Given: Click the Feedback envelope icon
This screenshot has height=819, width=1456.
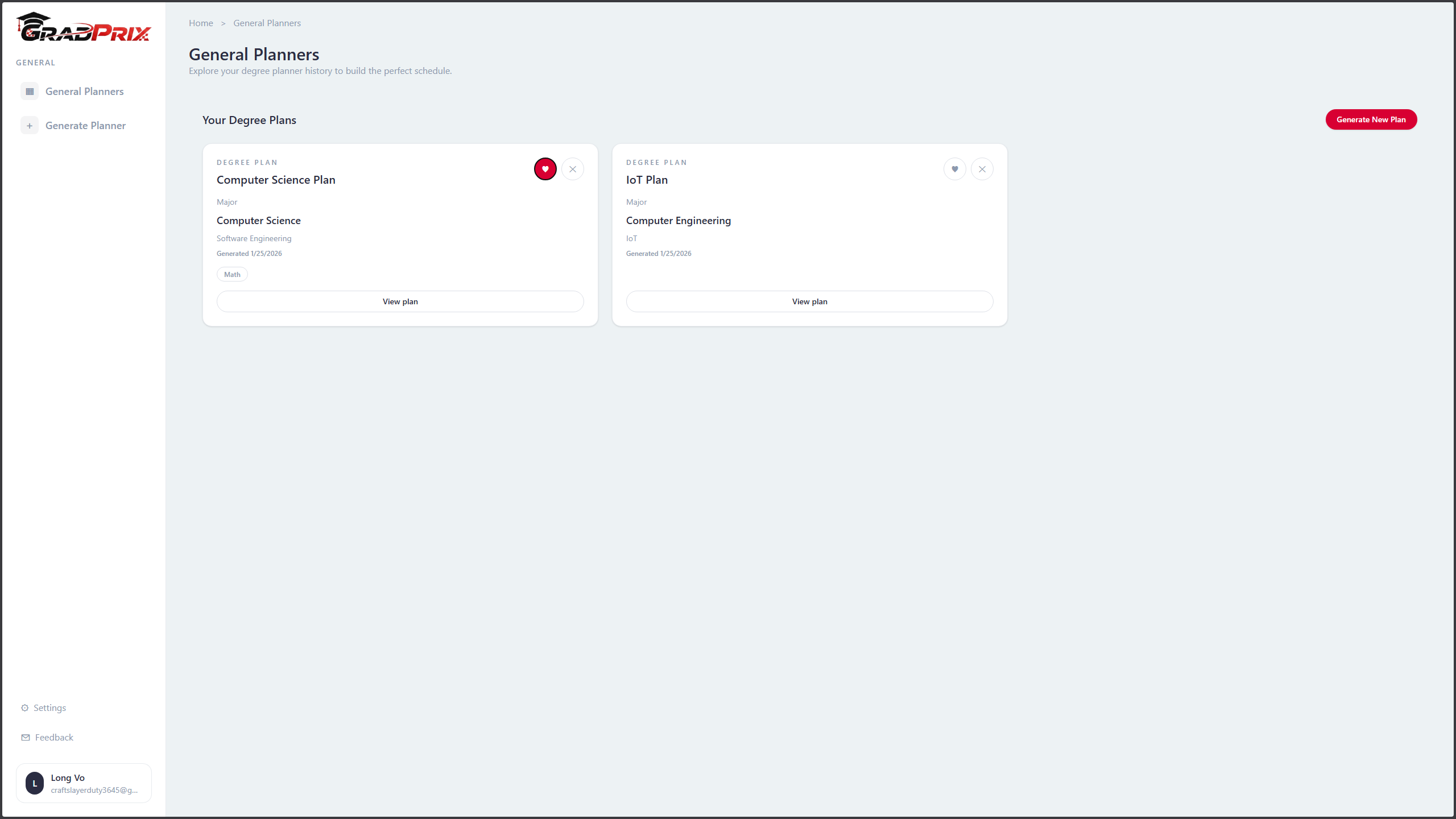Looking at the screenshot, I should pyautogui.click(x=26, y=738).
